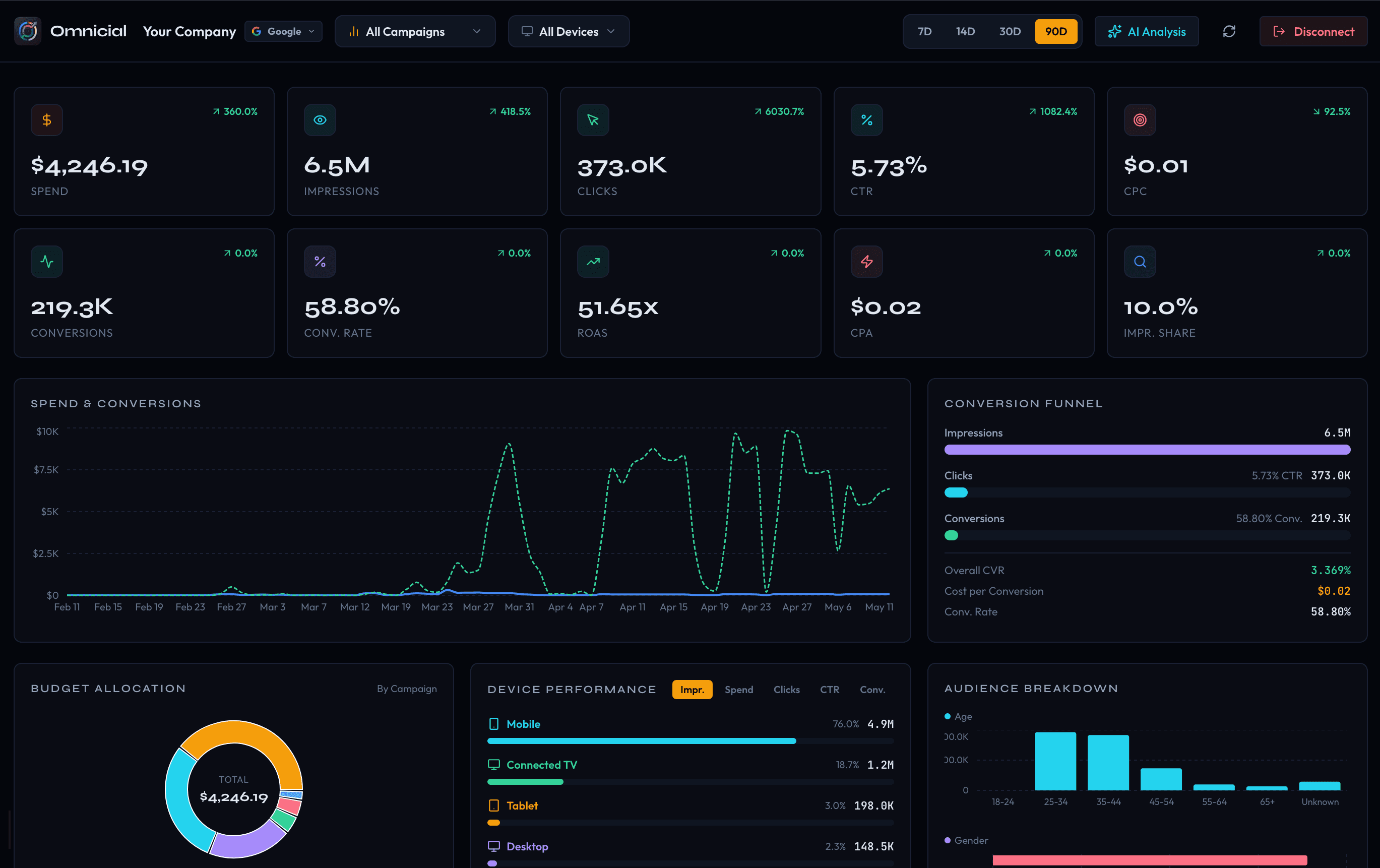Click the By Campaign label
1380x868 pixels.
point(406,689)
